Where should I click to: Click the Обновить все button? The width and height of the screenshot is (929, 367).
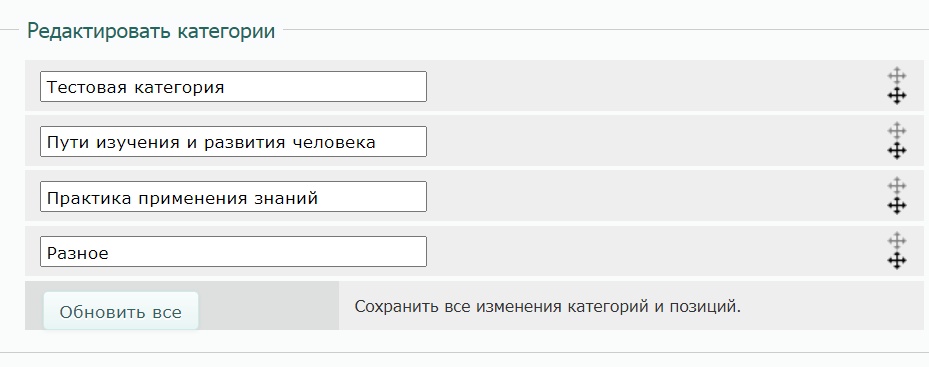121,311
